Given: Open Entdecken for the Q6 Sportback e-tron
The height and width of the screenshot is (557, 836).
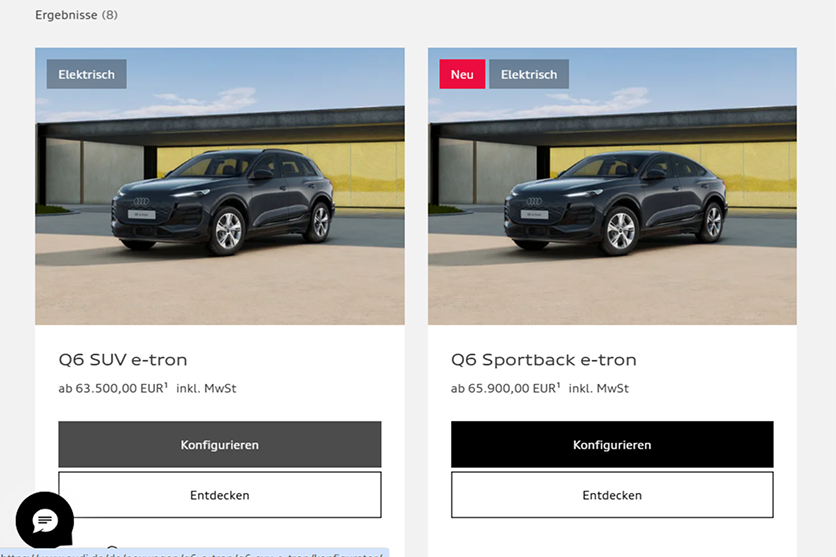Looking at the screenshot, I should click(612, 495).
